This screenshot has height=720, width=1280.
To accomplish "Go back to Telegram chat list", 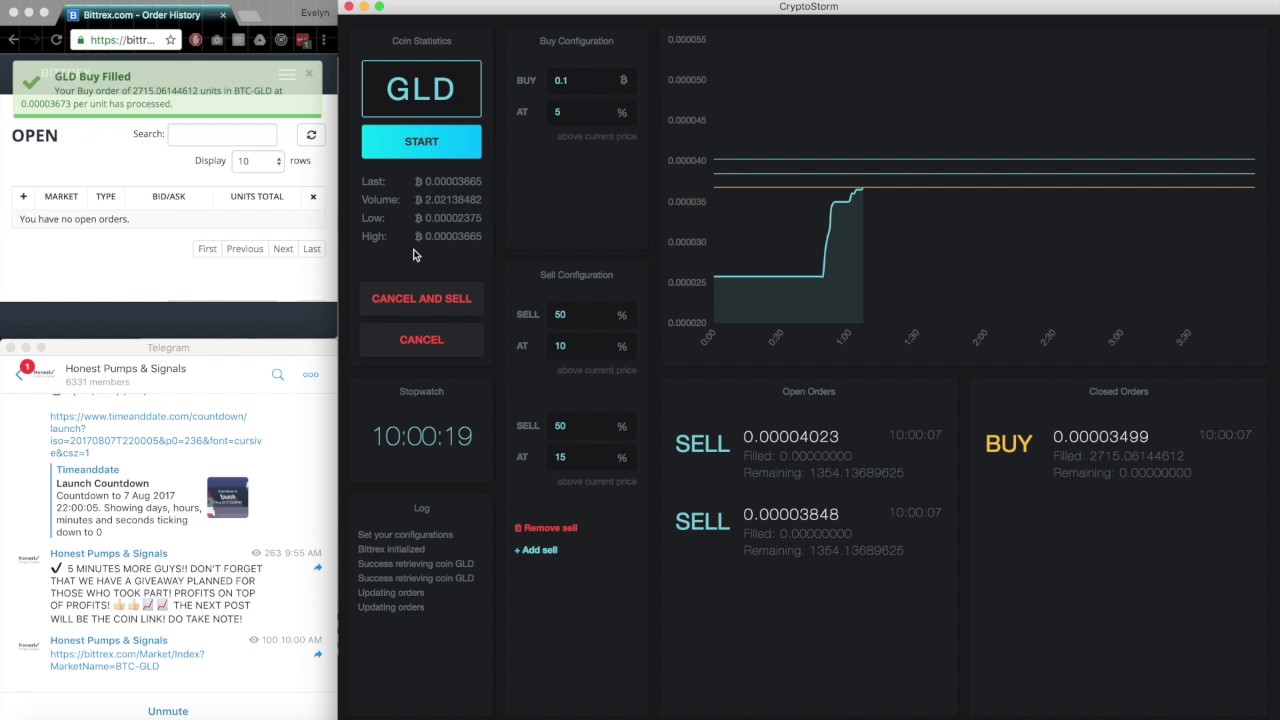I will point(19,375).
